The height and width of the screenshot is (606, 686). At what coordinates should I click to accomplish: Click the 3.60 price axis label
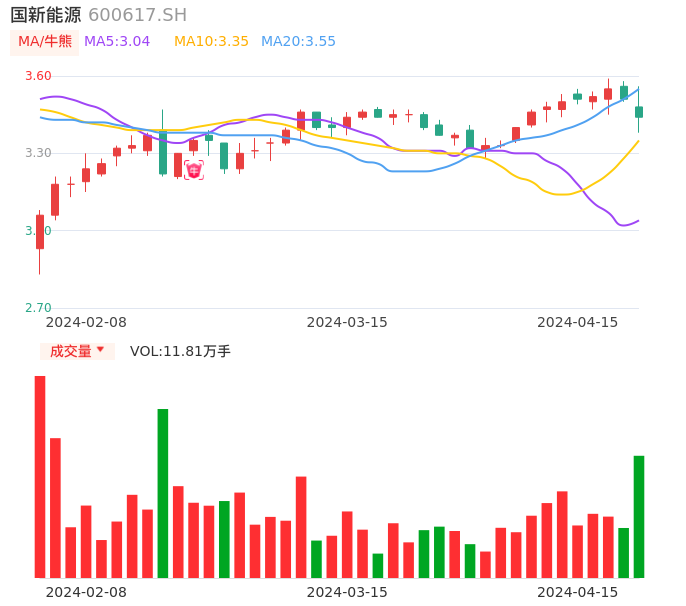[x=38, y=76]
